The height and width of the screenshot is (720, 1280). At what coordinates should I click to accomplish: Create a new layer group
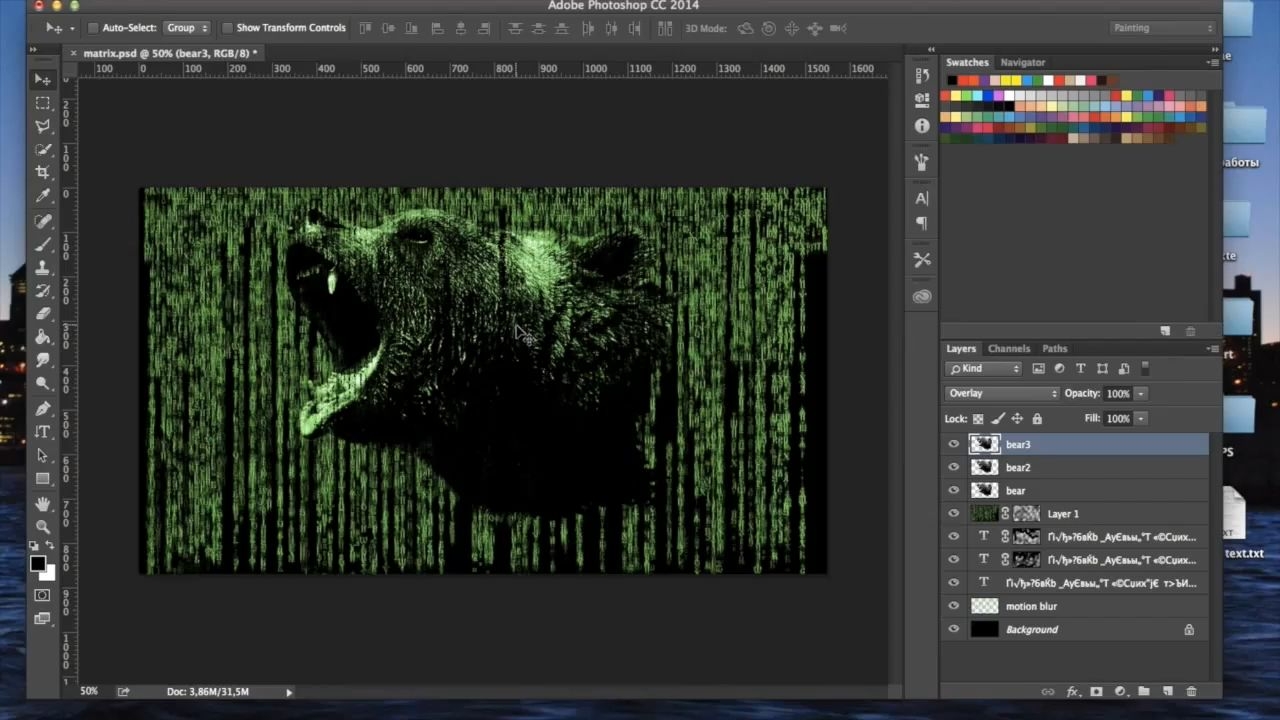(x=1143, y=692)
